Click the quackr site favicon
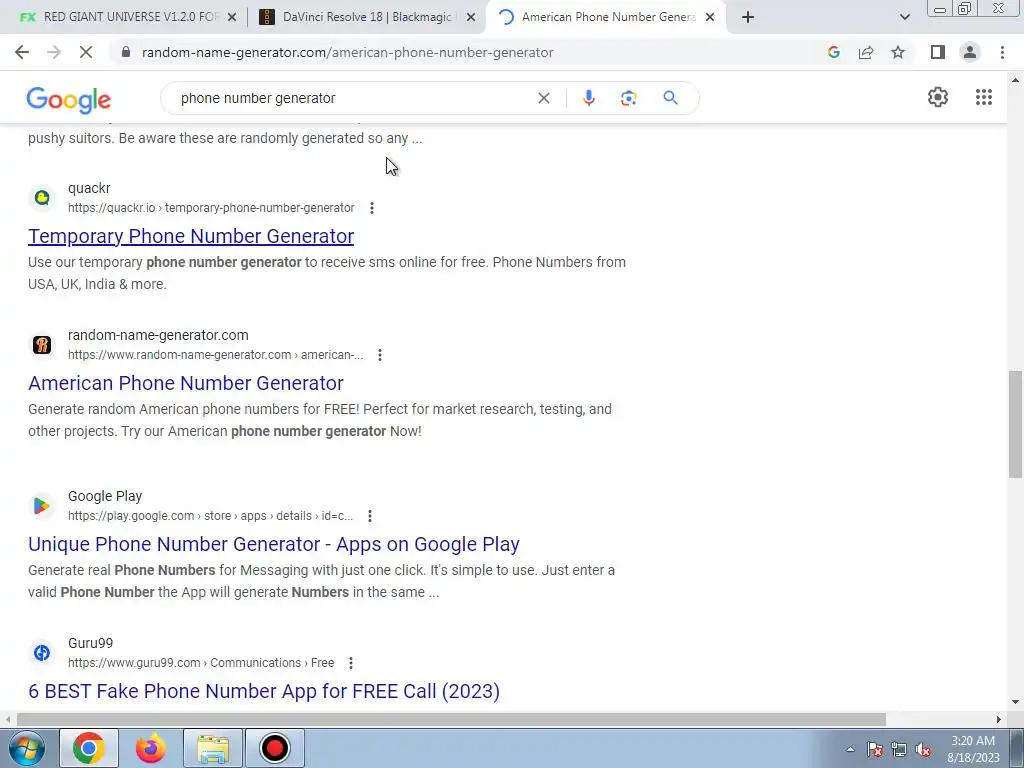 point(42,198)
